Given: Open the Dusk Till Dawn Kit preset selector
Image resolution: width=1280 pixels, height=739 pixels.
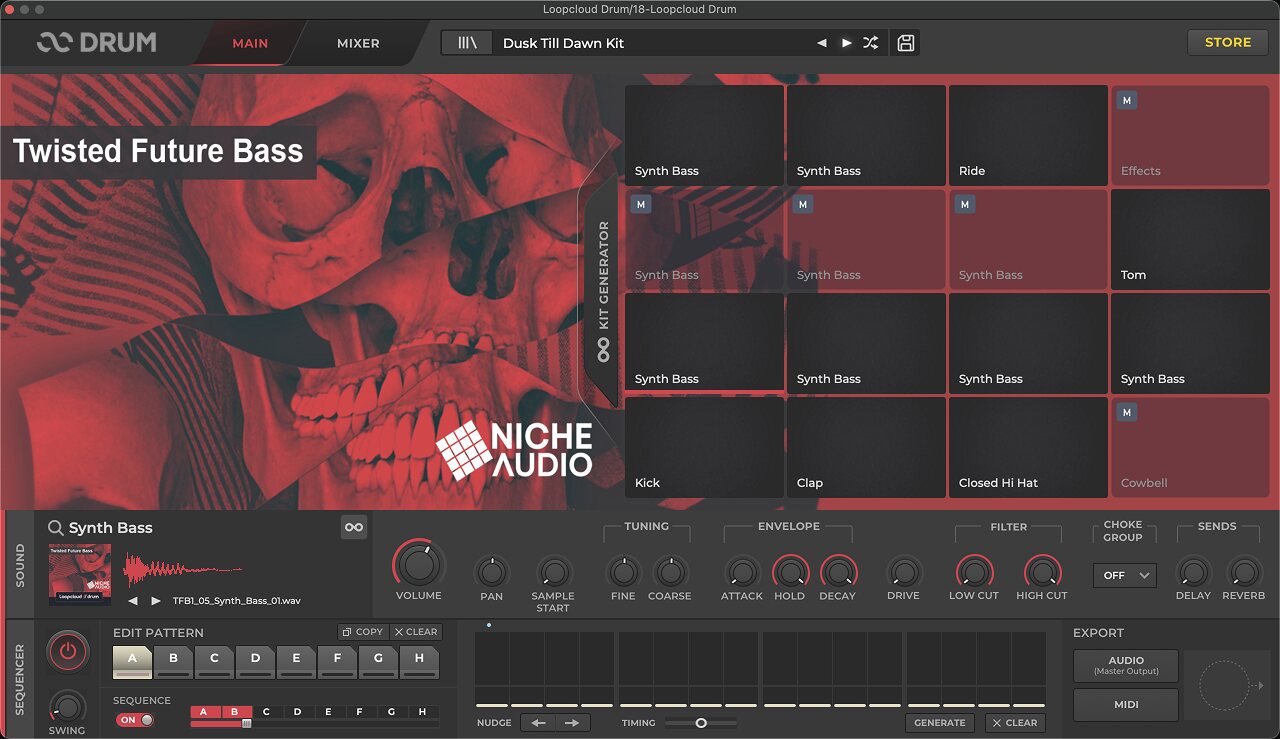Looking at the screenshot, I should (655, 43).
